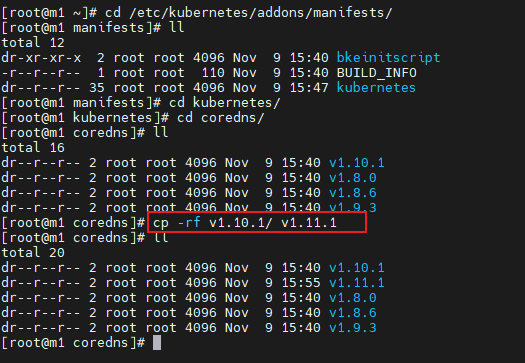Select the BUILD_INFO file name
525x363 pixels.
[x=377, y=73]
